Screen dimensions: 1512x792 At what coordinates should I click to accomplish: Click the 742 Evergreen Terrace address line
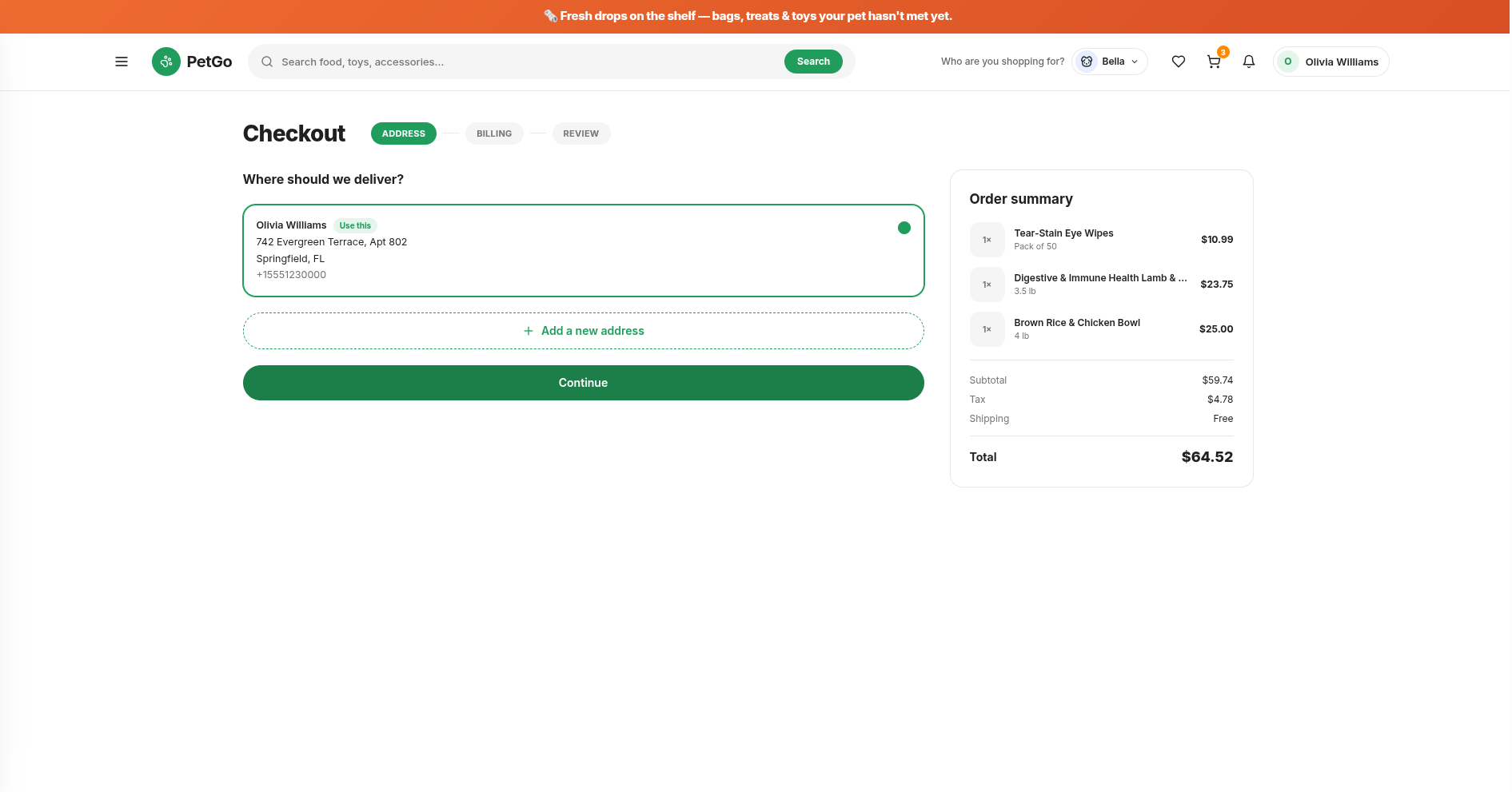click(x=332, y=242)
